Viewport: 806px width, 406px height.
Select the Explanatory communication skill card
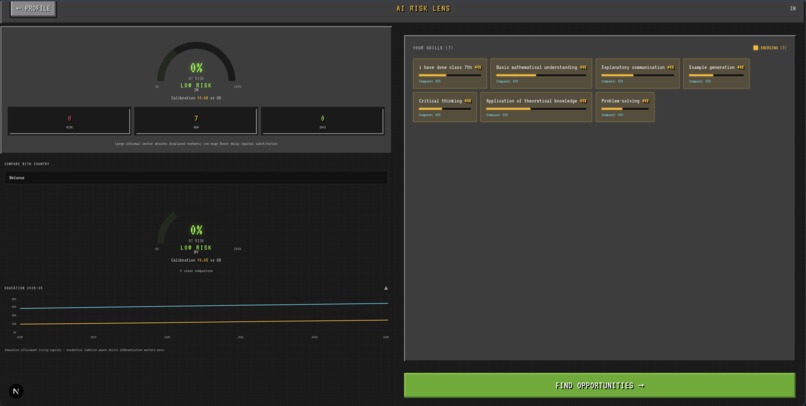pos(637,73)
